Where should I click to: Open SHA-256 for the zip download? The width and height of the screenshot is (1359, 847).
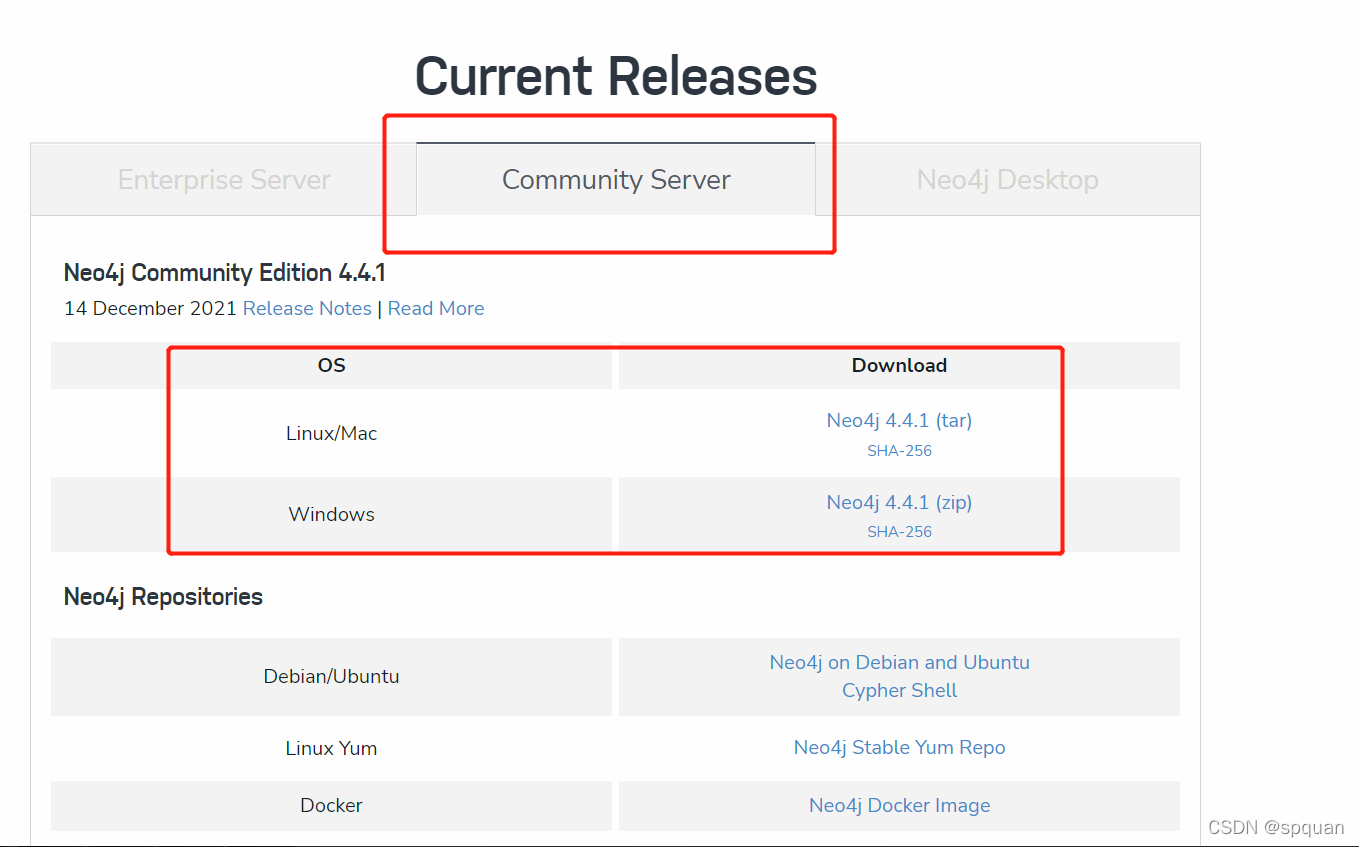(898, 531)
